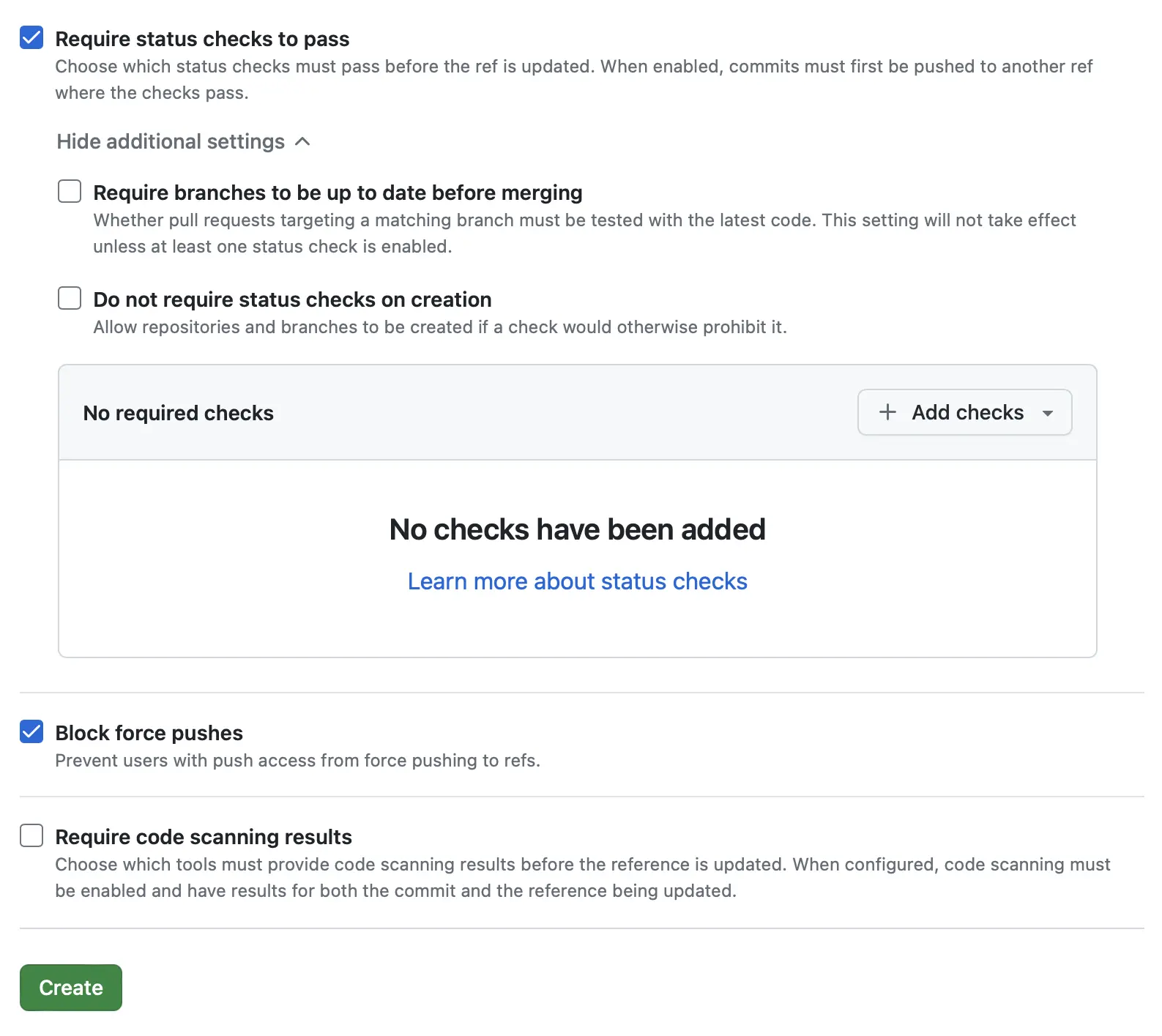The height and width of the screenshot is (1036, 1162).
Task: Uncheck the Require status checks to pass checkbox
Action: coord(31,37)
